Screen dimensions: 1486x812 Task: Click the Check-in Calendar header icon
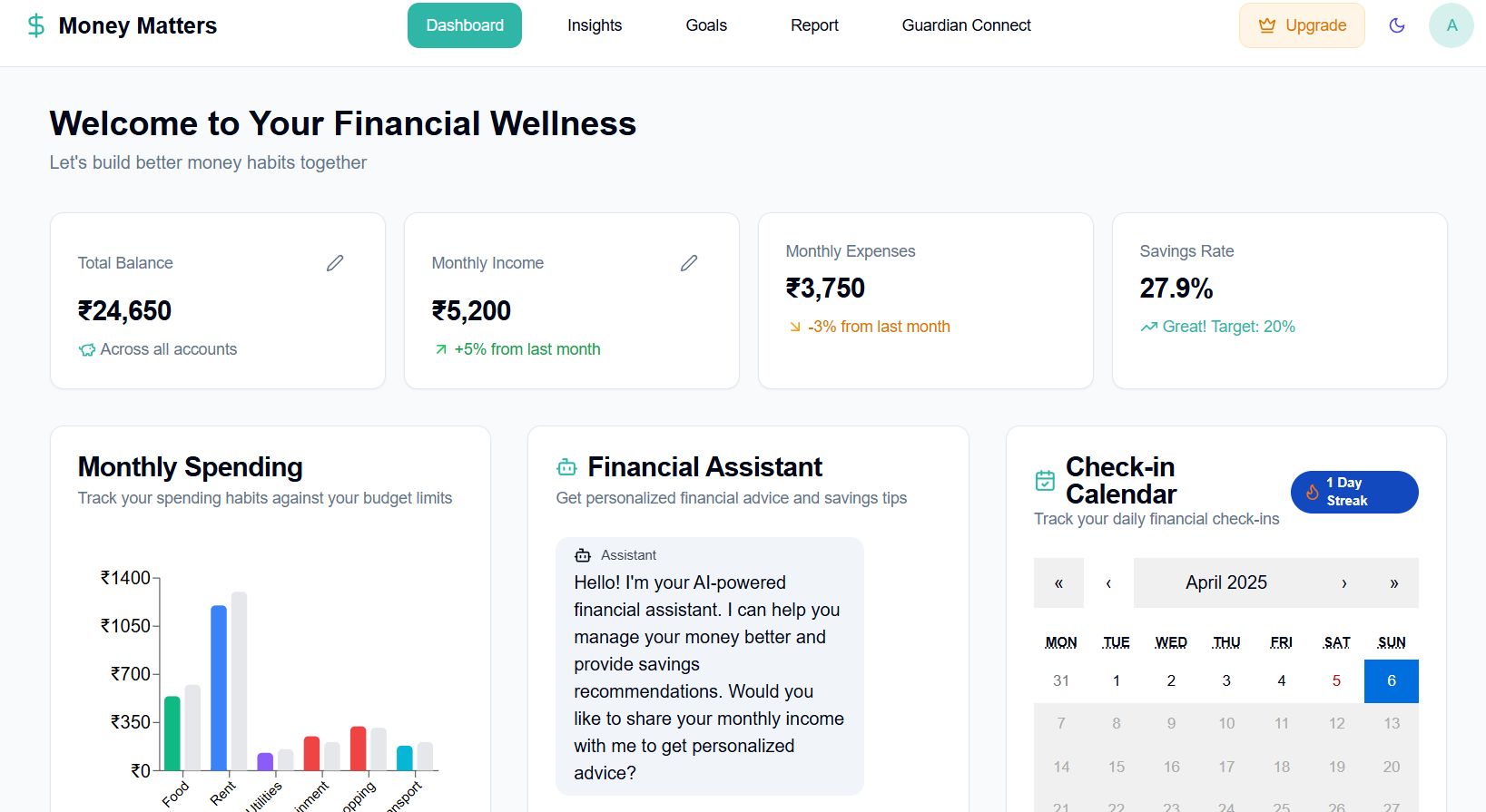coord(1045,481)
